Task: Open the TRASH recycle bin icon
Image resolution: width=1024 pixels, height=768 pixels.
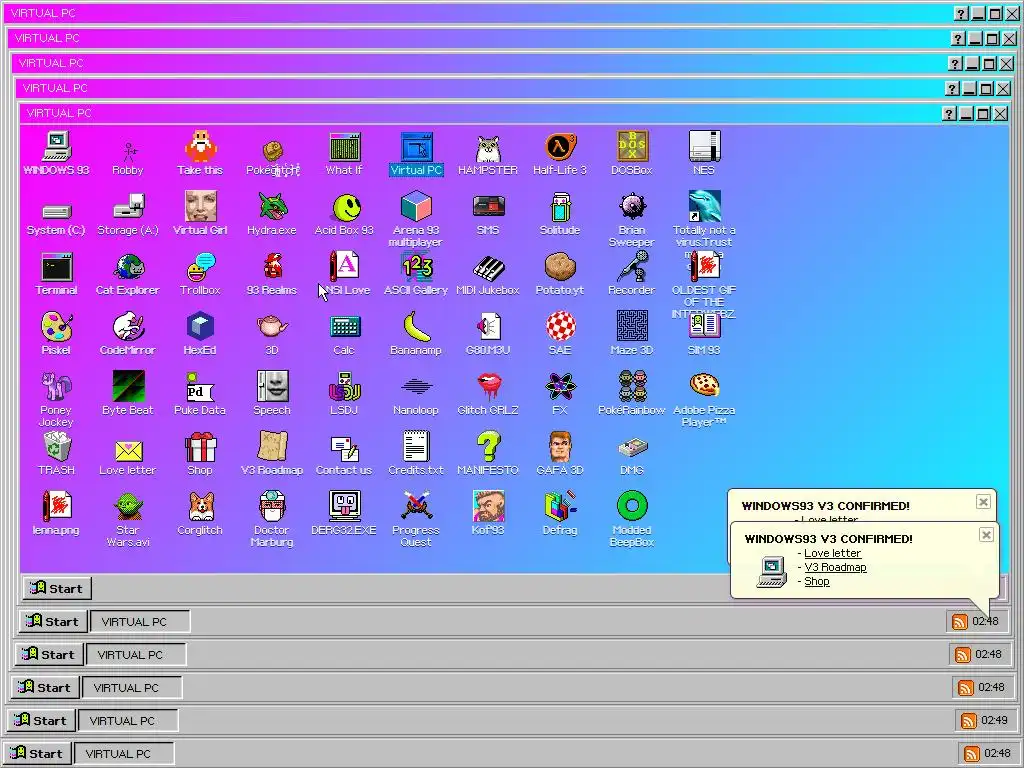Action: (56, 455)
